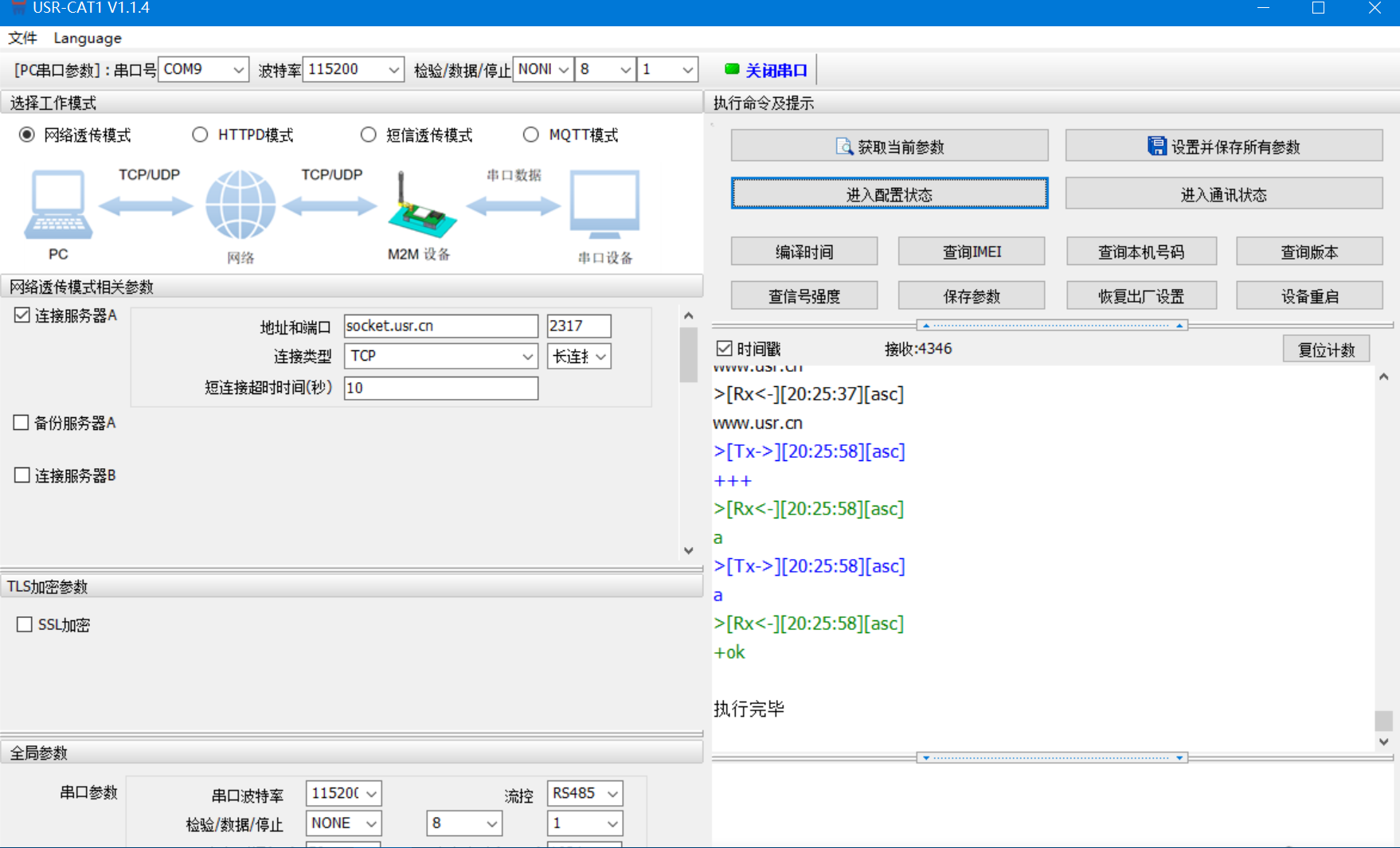Screen dimensions: 1400x848
Task: Click the network globe icon
Action: (241, 205)
